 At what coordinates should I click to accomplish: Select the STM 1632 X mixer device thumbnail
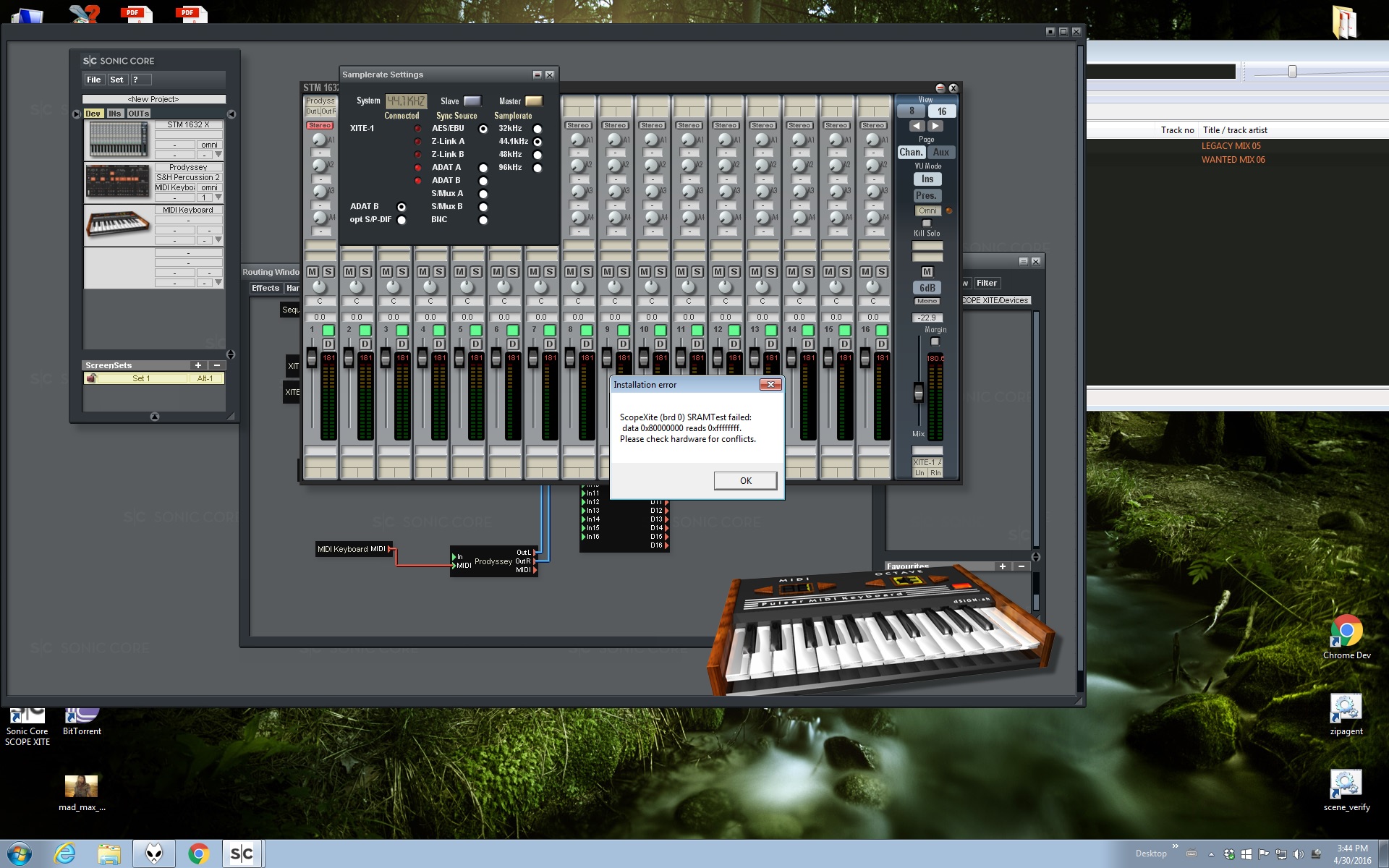pyautogui.click(x=118, y=140)
